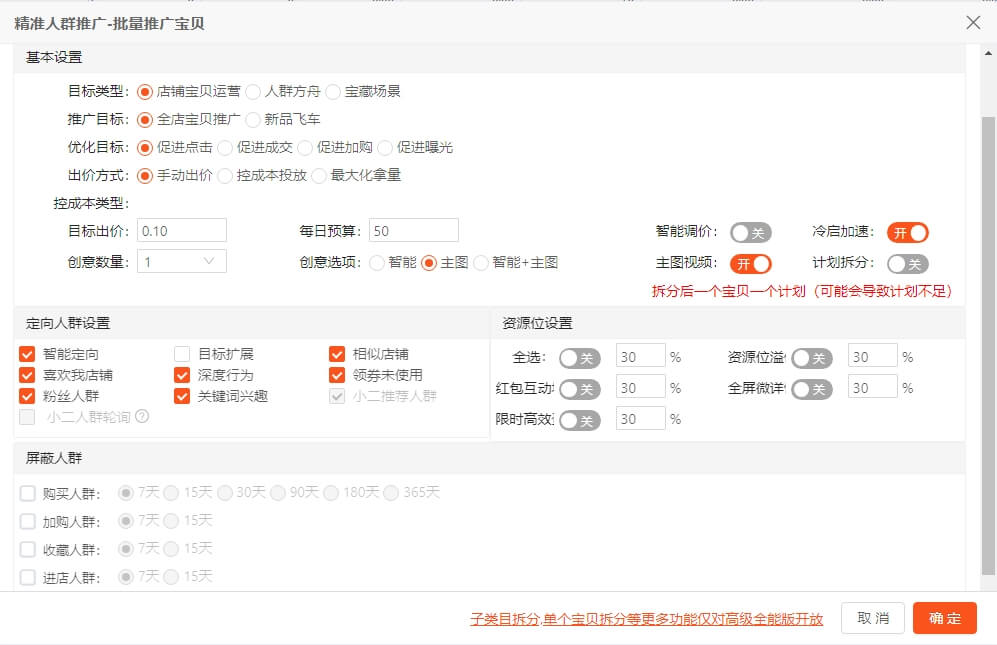Screen dimensions: 997x645
Task: Toggle the 红包互动 switch
Action: 580,389
